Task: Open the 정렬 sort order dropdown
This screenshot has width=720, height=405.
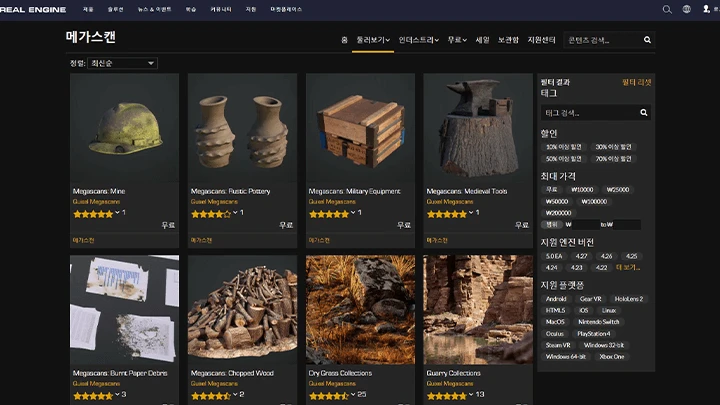Action: 123,63
